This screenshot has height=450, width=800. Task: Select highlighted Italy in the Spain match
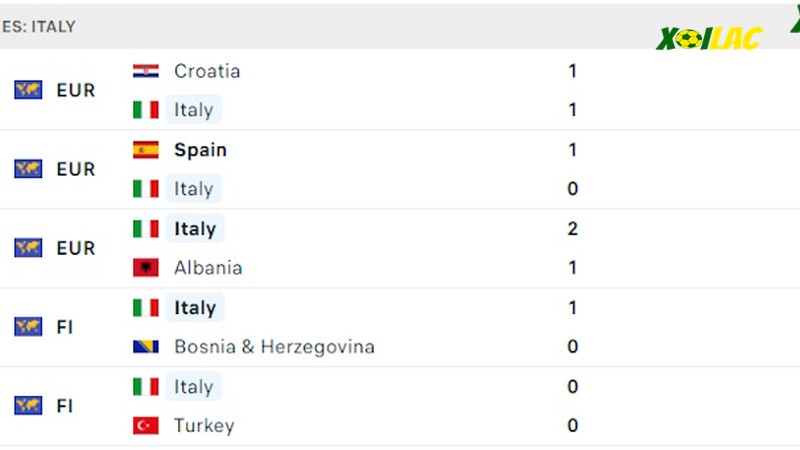[x=193, y=189]
